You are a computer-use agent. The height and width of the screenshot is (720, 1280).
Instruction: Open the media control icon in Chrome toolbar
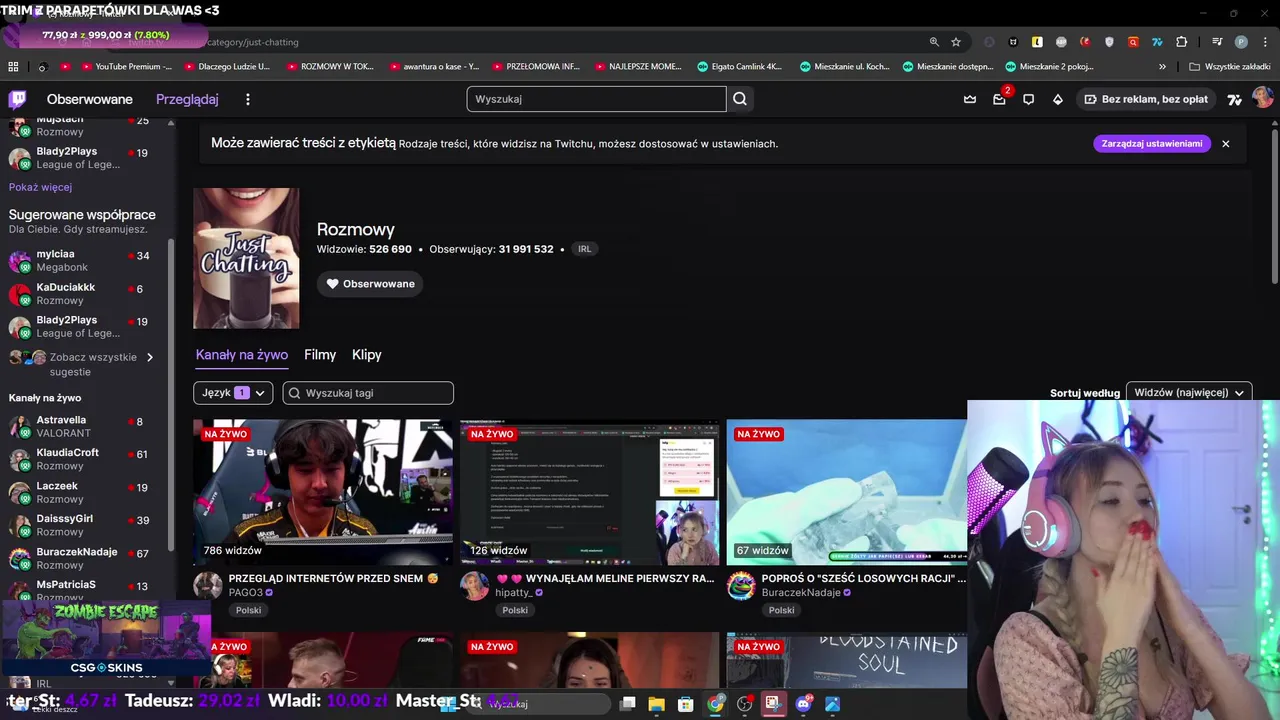click(x=1217, y=42)
